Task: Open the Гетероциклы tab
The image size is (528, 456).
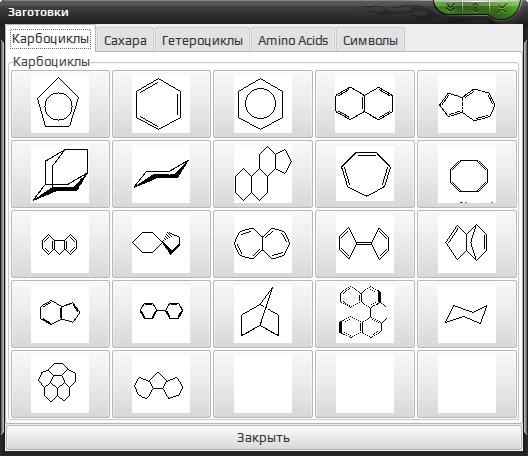Action: pyautogui.click(x=202, y=40)
